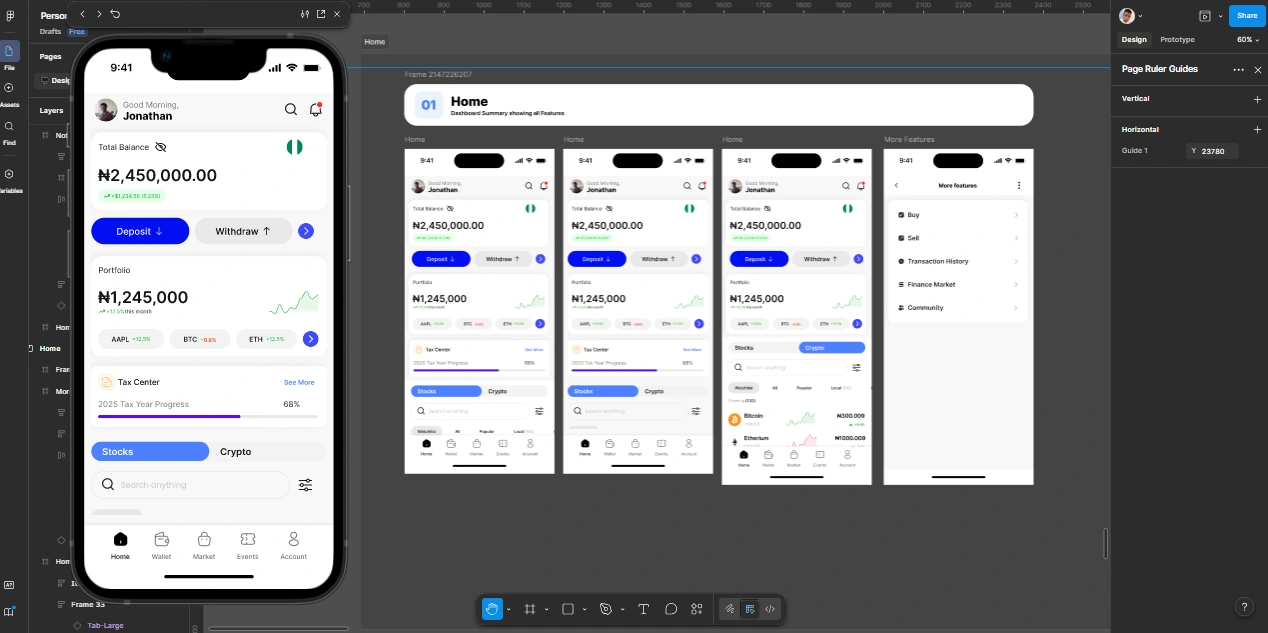Click See More link in Tax Center
Screen dimensions: 1268x633
(299, 382)
